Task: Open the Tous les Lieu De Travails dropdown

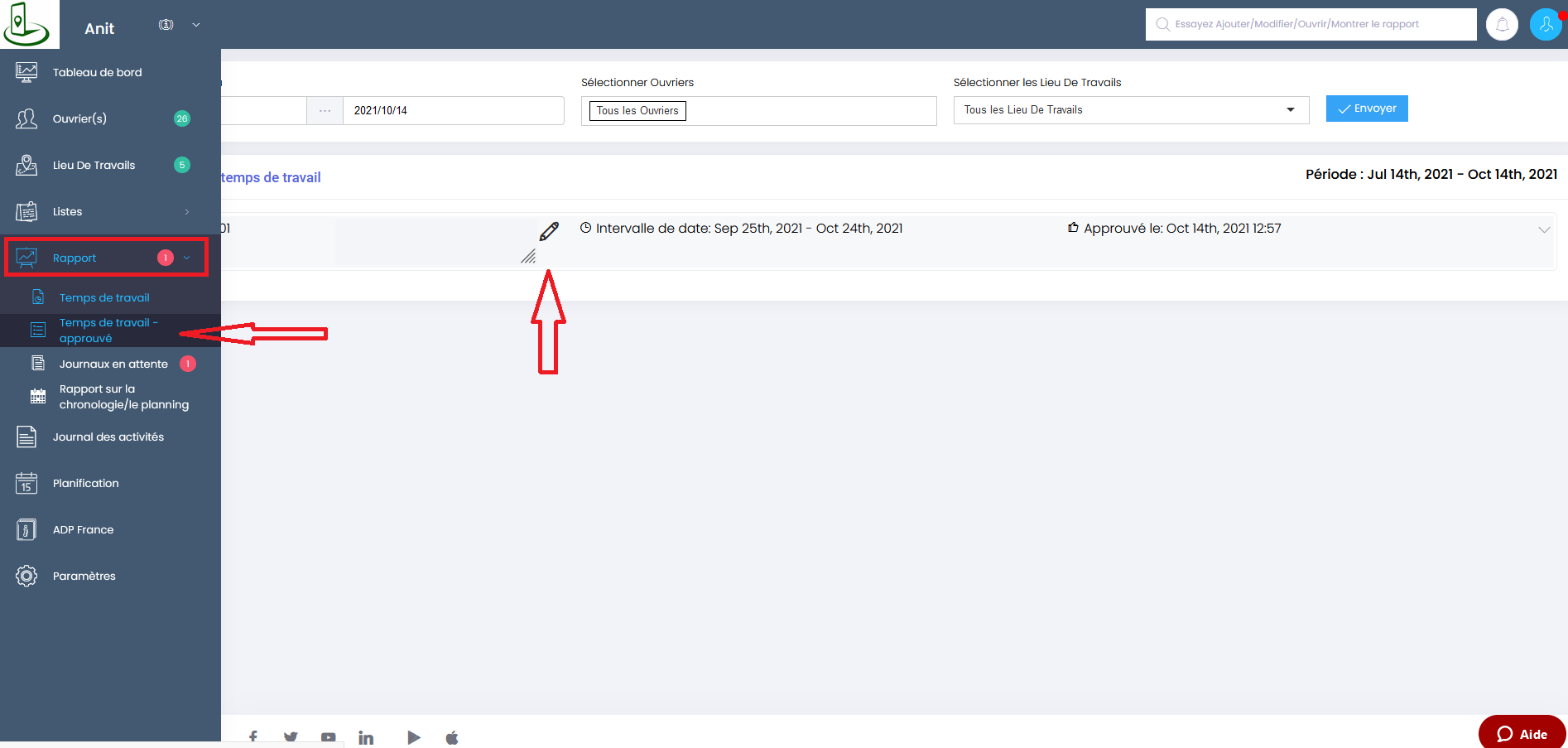Action: pyautogui.click(x=1130, y=110)
